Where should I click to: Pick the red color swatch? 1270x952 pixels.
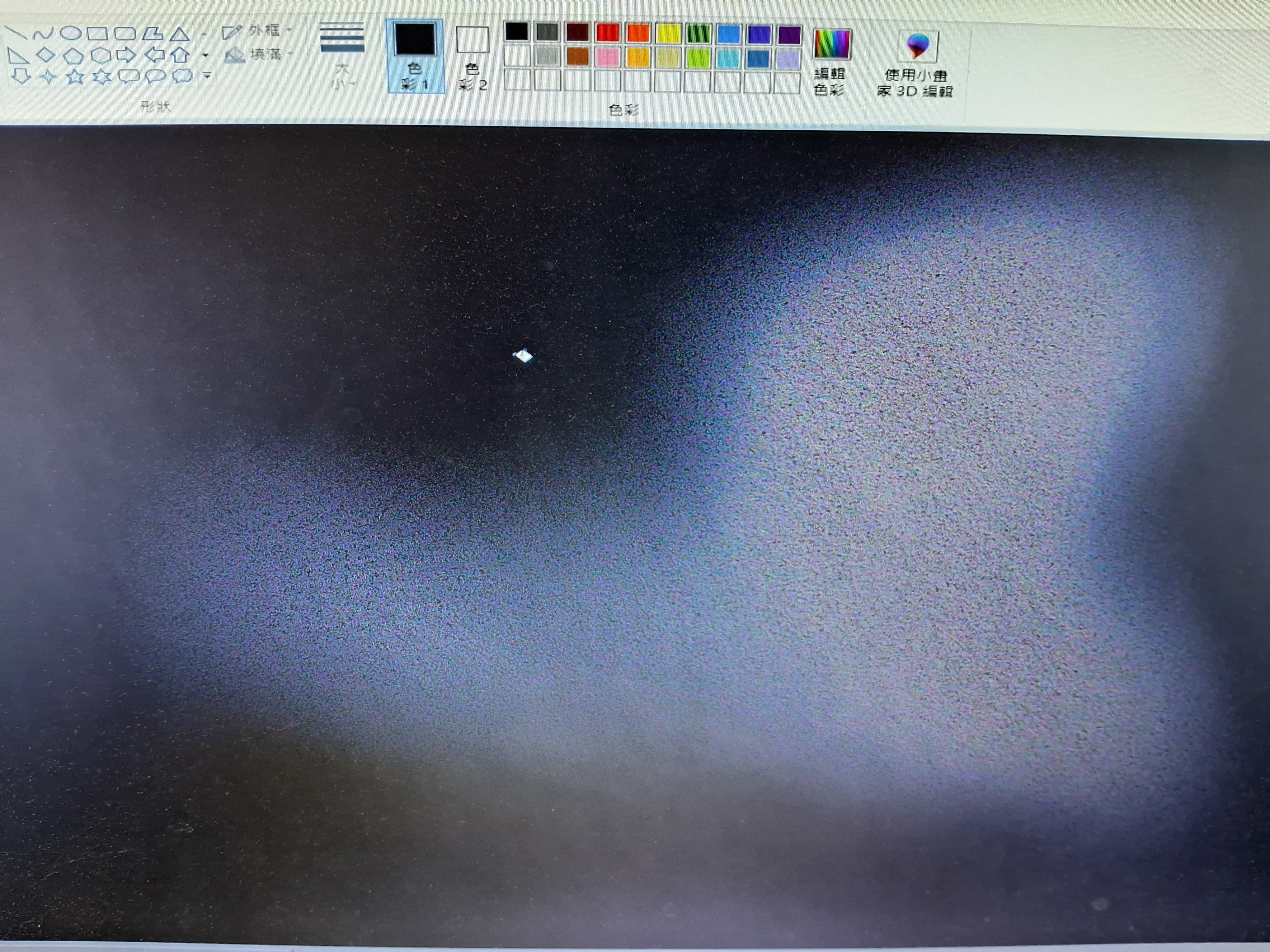pyautogui.click(x=608, y=33)
